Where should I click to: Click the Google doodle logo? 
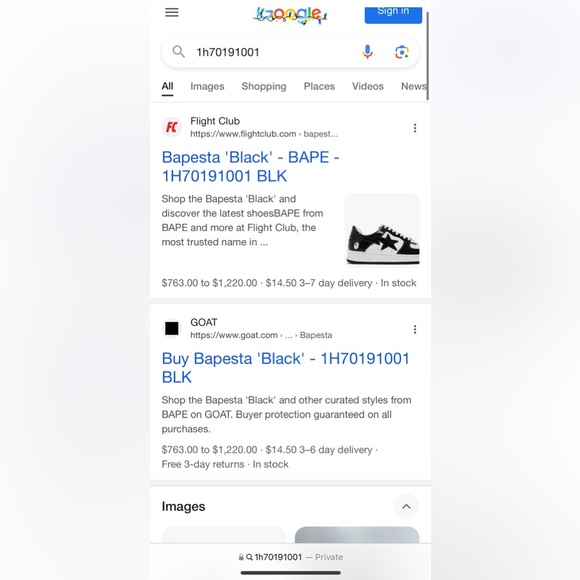coord(290,16)
